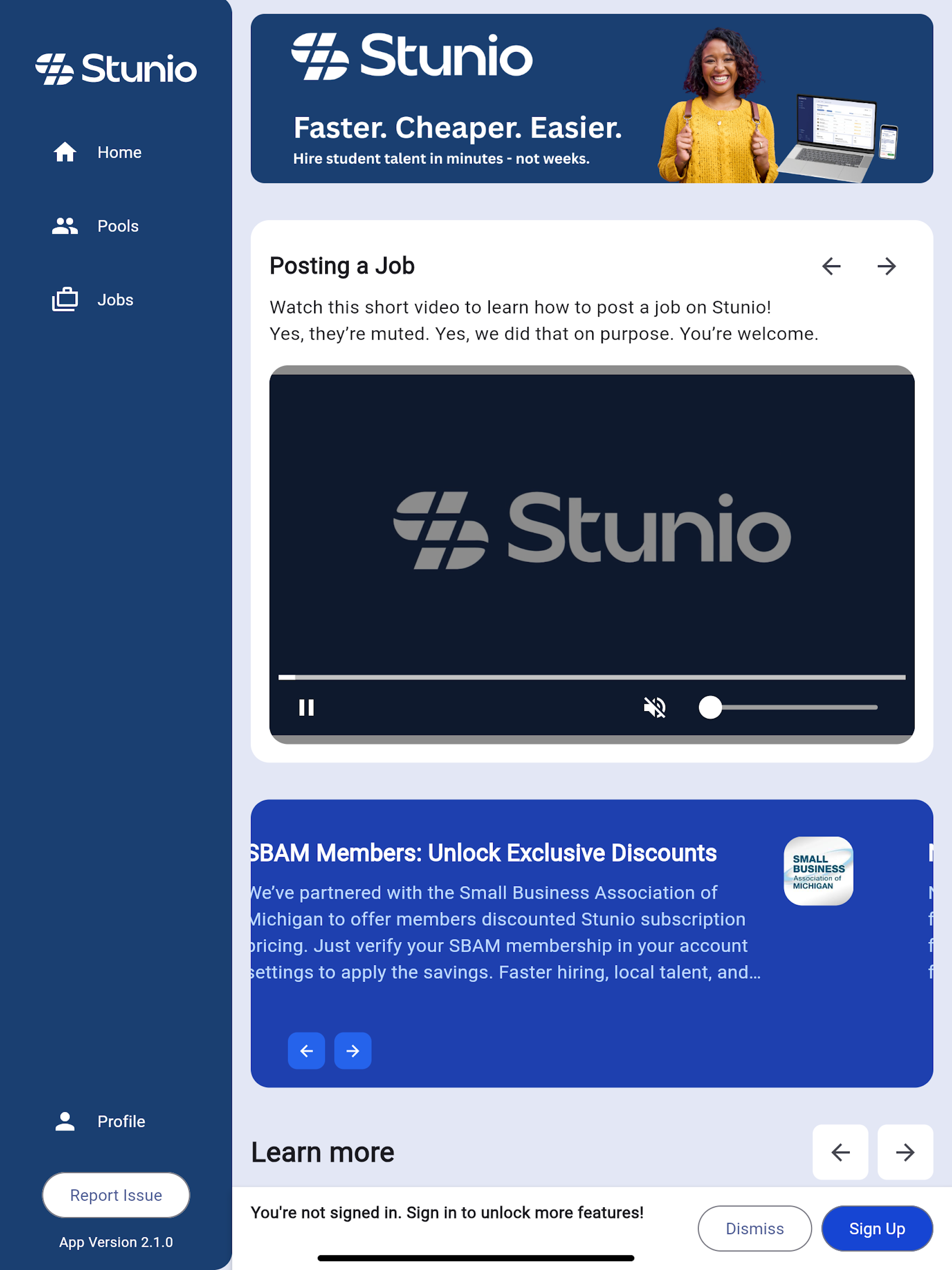Show previous promotion in SBAM card
Viewport: 952px width, 1270px height.
(306, 1051)
